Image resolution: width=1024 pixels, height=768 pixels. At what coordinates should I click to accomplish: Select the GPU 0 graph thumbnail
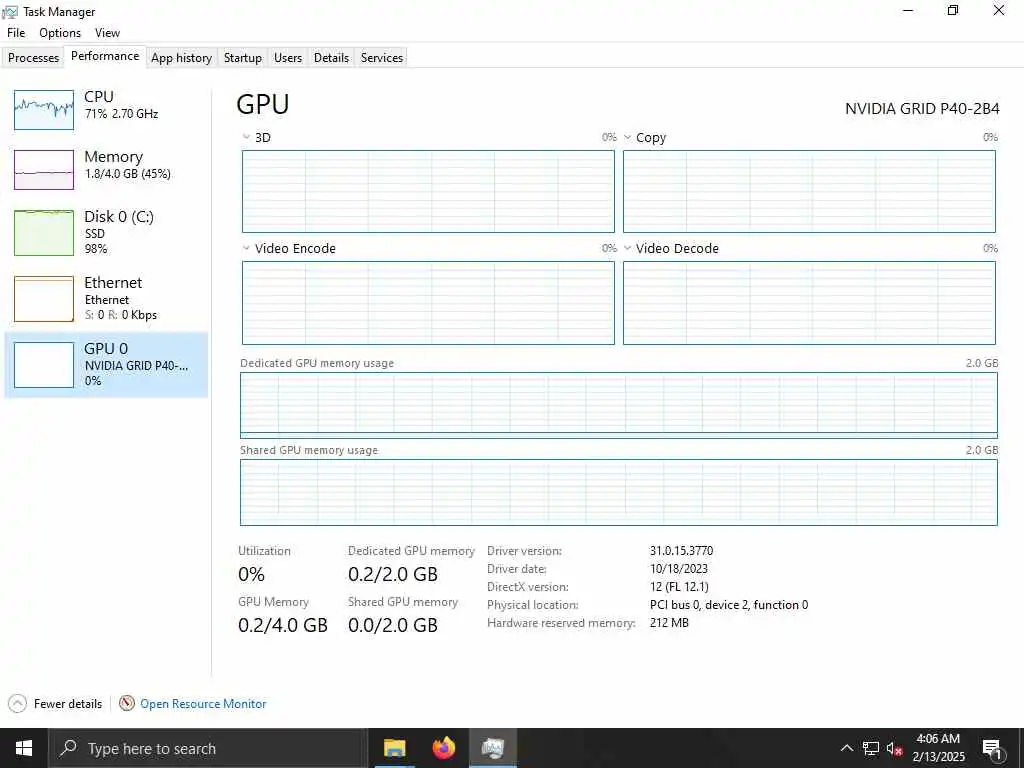[x=44, y=365]
